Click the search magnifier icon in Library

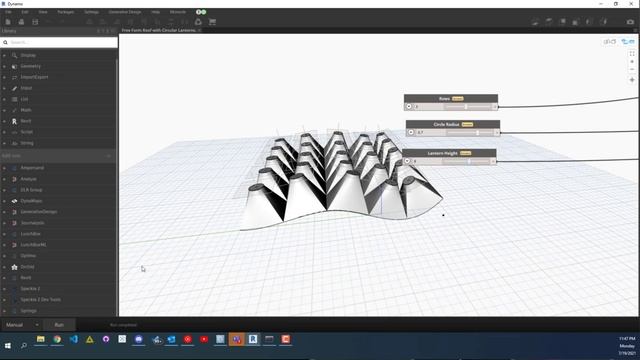coord(5,42)
